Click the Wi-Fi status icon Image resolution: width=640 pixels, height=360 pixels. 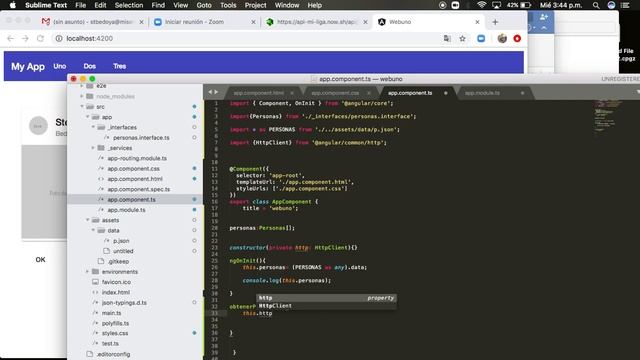(x=482, y=5)
